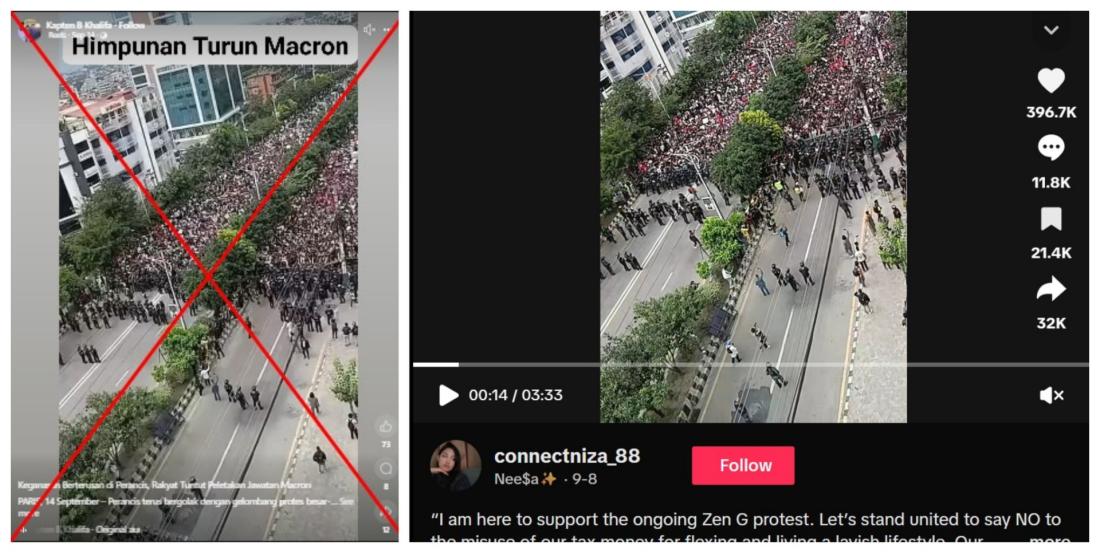
Task: Click the Kapten B Khalifa profile picture
Action: click(31, 30)
